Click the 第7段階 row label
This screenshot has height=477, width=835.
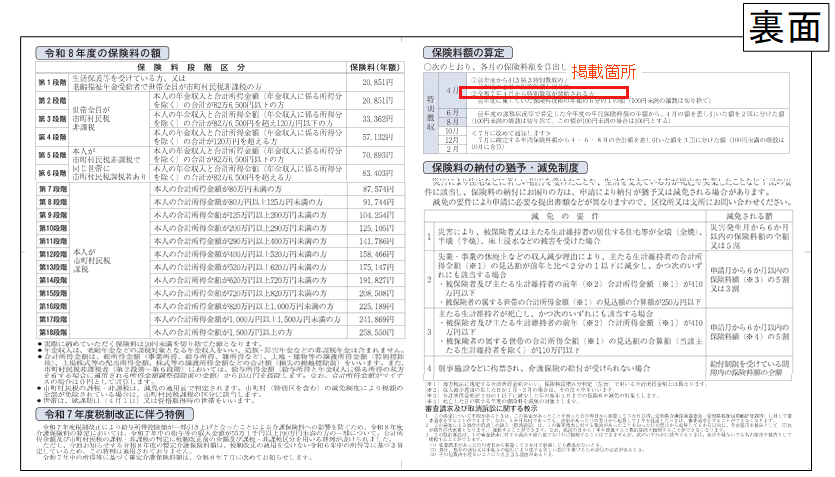point(52,189)
